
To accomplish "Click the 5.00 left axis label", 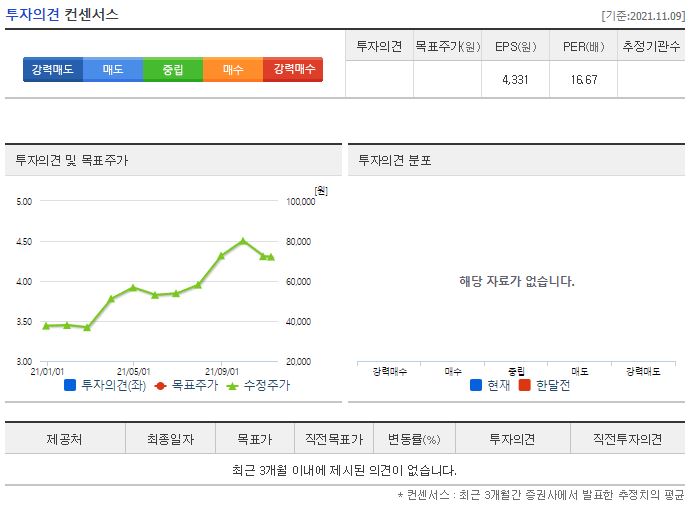I will coord(24,202).
